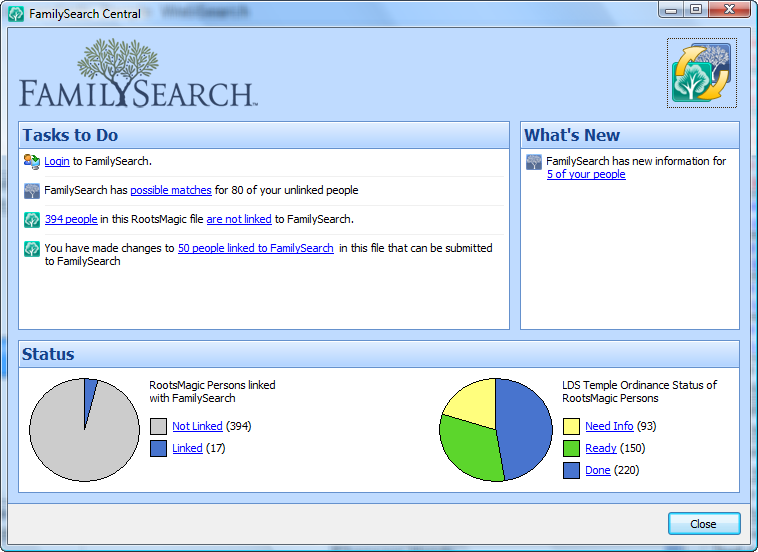Open 50 people linked to FamilySearch link

pyautogui.click(x=256, y=248)
